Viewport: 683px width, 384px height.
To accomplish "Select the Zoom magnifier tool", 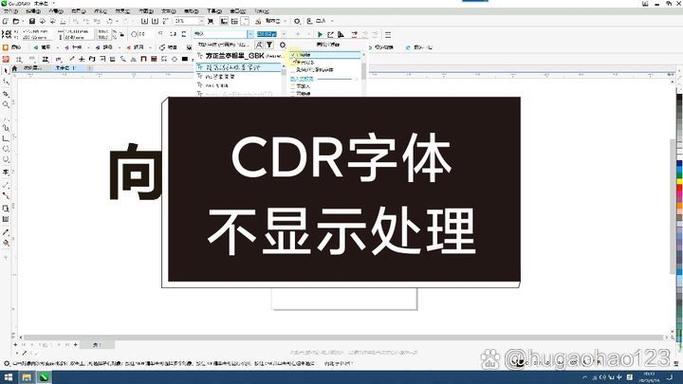I will point(6,104).
